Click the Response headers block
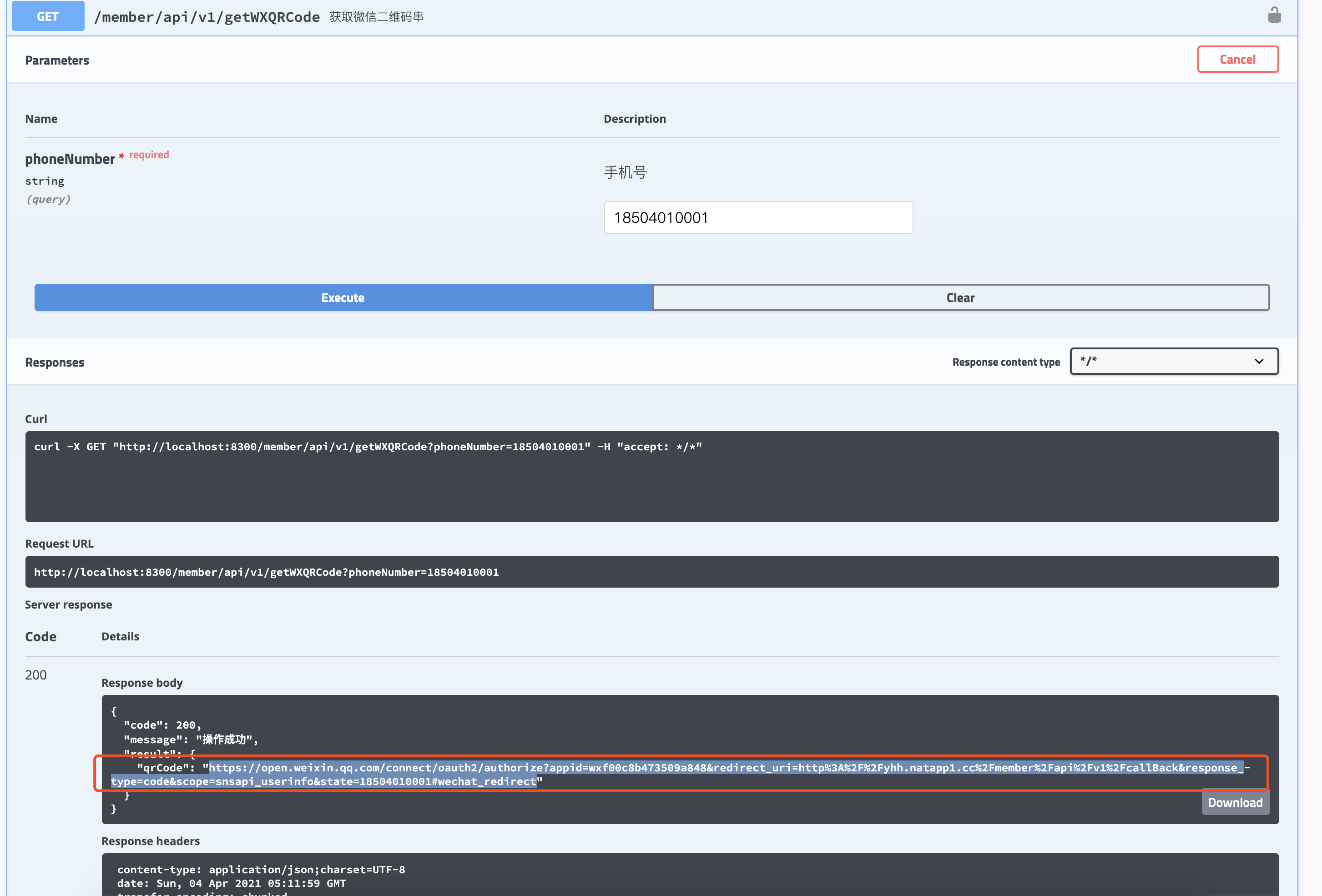Screen dimensions: 1322x896 [690, 875]
